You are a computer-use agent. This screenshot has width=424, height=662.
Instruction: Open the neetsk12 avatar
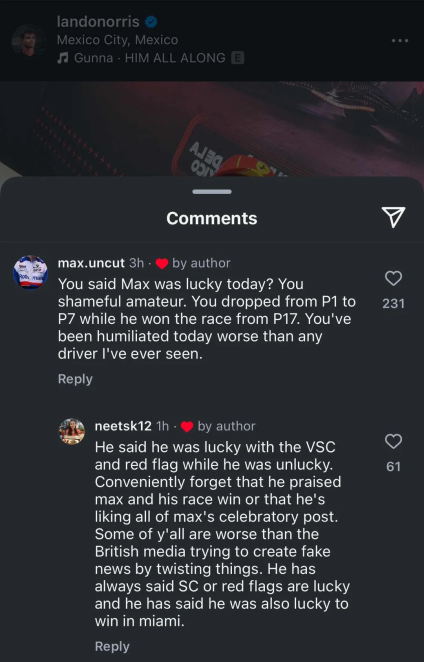click(x=71, y=431)
